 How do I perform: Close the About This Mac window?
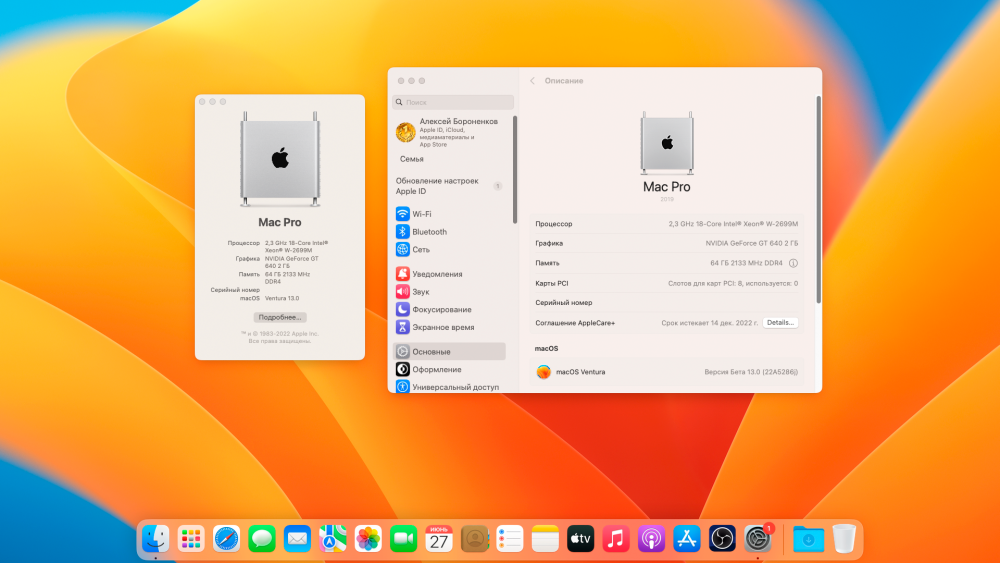pyautogui.click(x=202, y=102)
